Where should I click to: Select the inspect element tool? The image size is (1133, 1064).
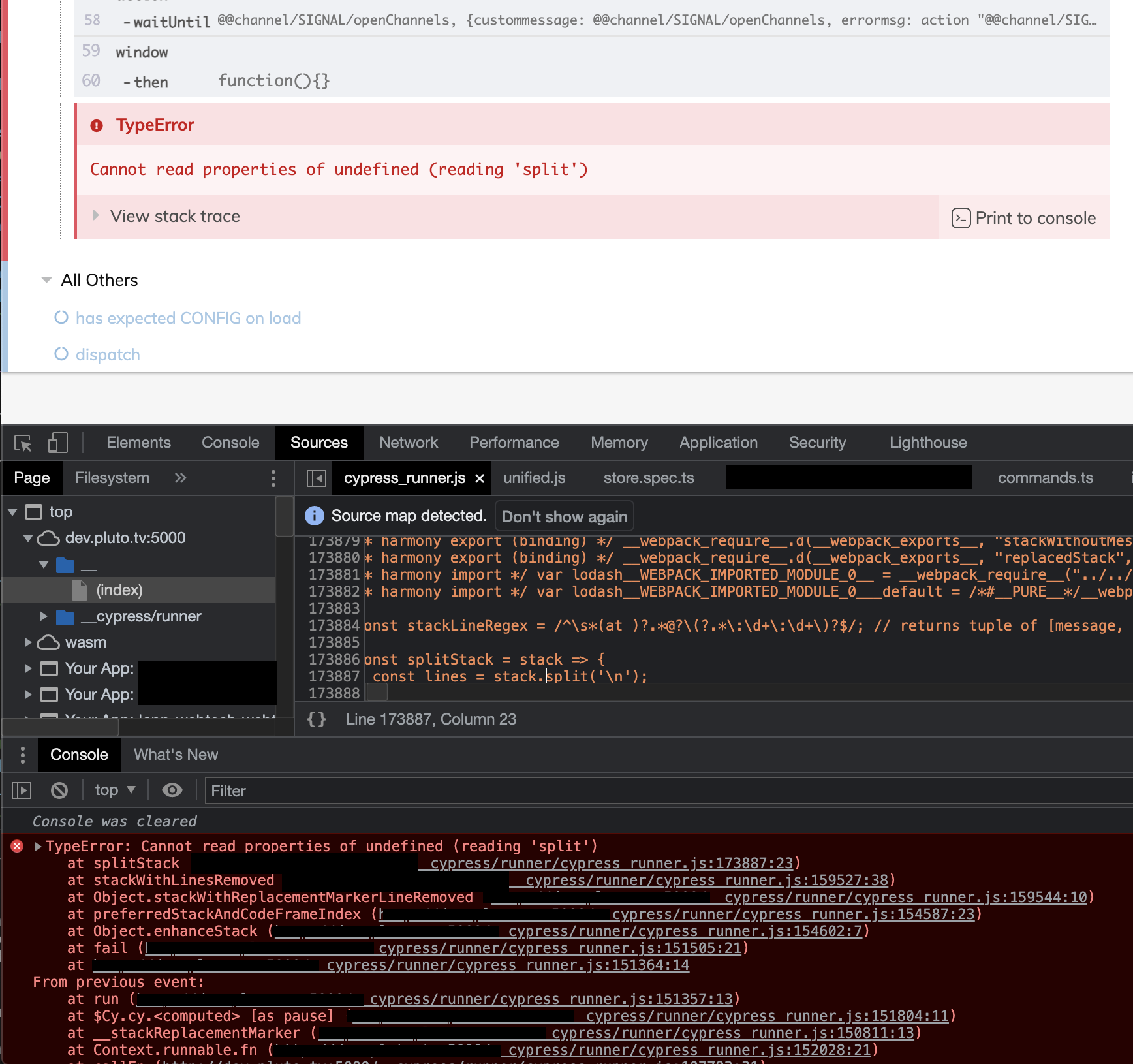(22, 443)
